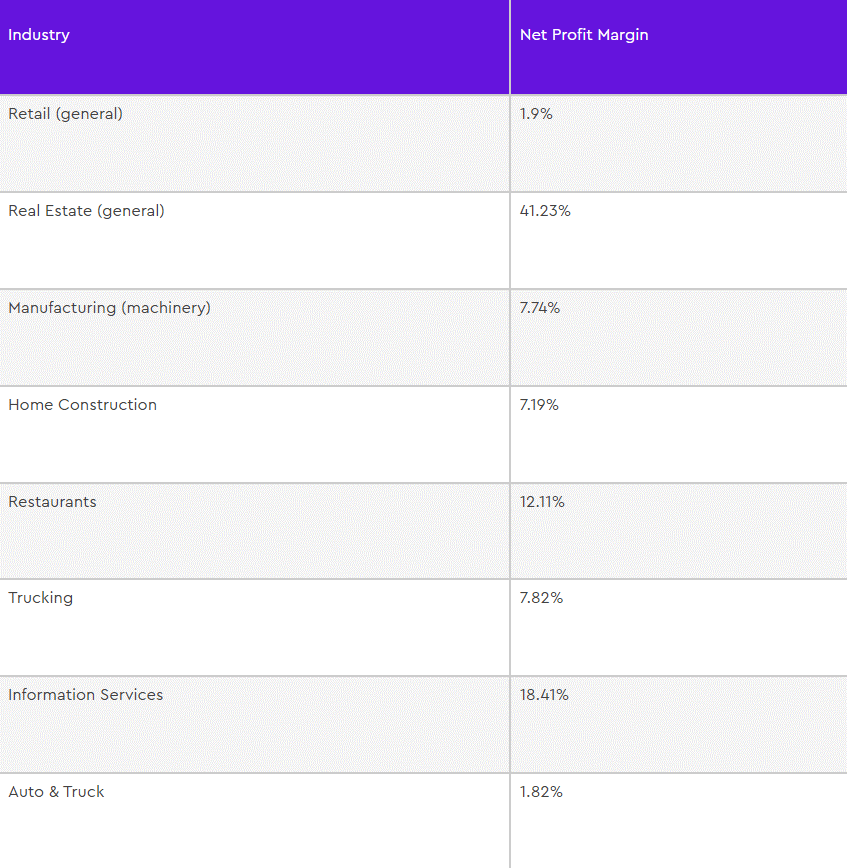This screenshot has height=868, width=847.
Task: Click the Industry column header
Action: coord(39,35)
